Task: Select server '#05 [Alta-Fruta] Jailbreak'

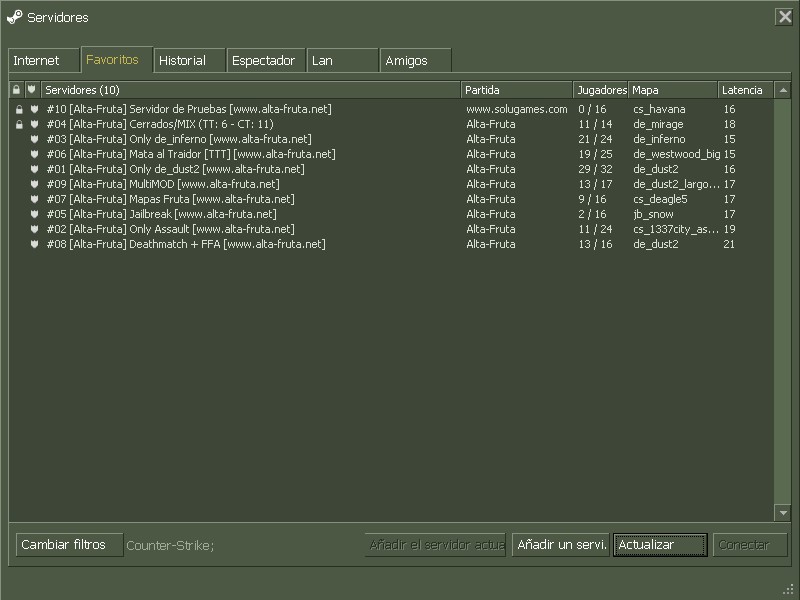Action: pos(391,214)
